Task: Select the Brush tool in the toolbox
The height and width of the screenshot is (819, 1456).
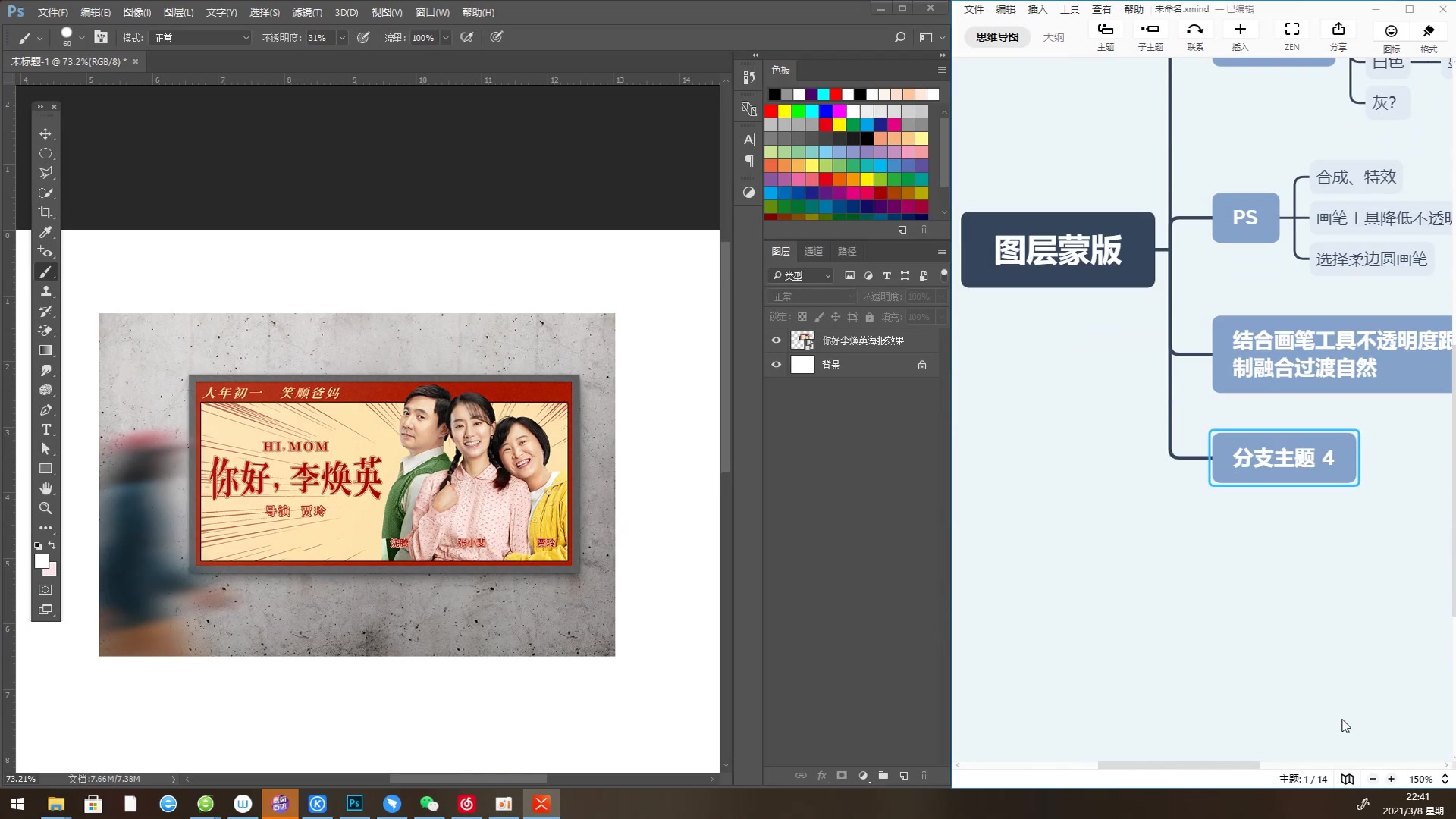Action: (x=45, y=271)
